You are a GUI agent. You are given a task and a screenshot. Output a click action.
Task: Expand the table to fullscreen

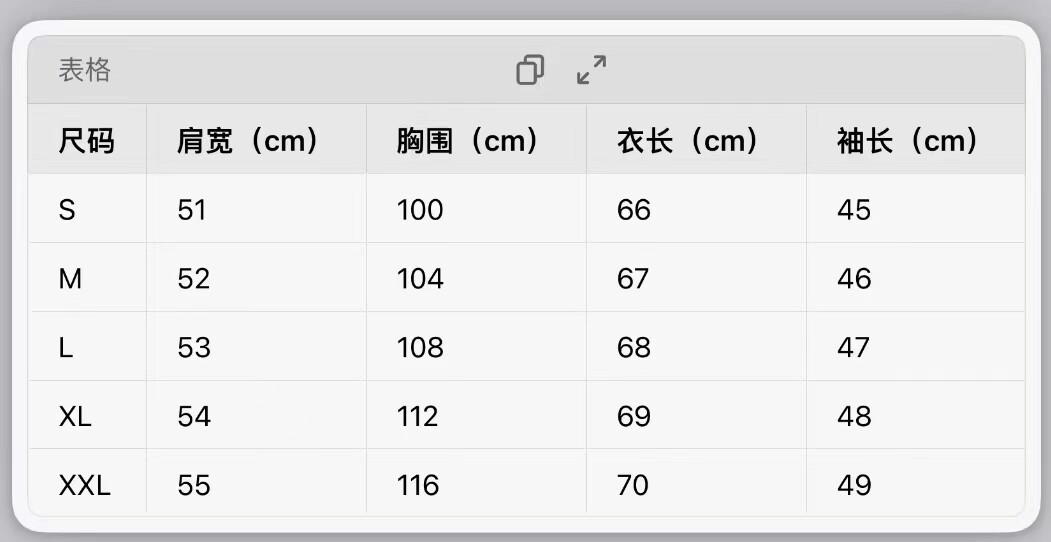tap(592, 70)
